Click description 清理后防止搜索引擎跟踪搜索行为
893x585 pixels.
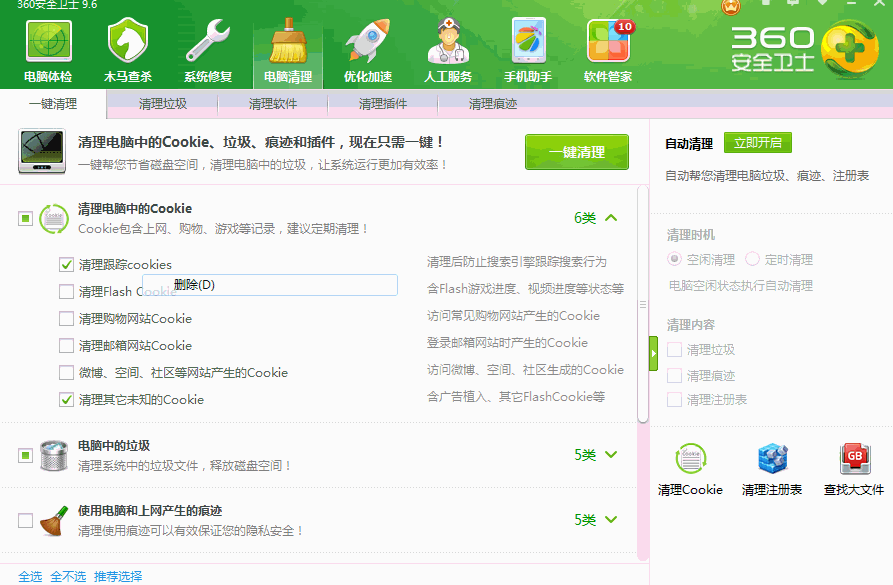pos(517,261)
